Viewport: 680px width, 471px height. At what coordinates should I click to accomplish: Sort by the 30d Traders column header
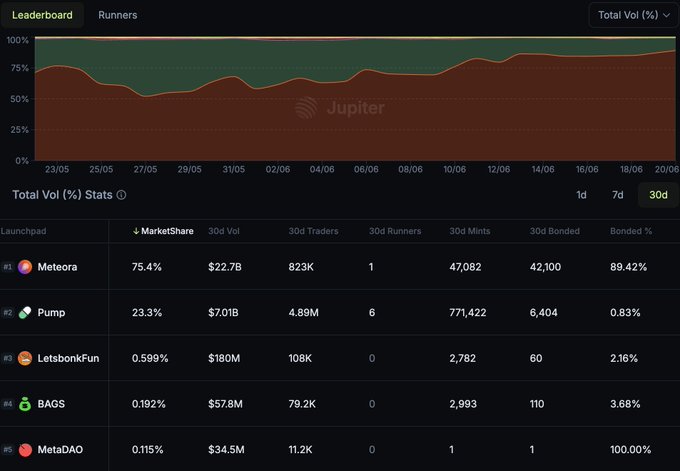(313, 231)
